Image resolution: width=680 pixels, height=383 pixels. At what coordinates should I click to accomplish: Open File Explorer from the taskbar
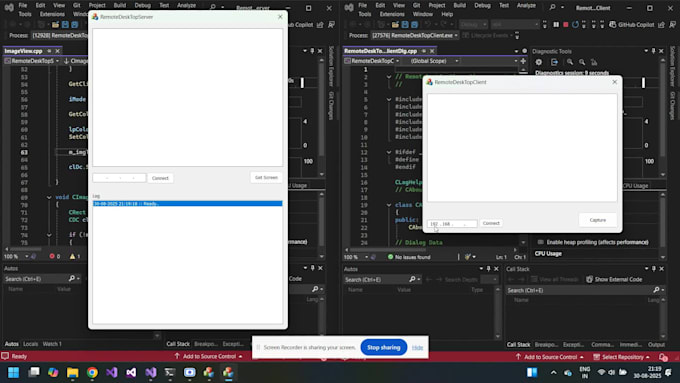tap(72, 373)
